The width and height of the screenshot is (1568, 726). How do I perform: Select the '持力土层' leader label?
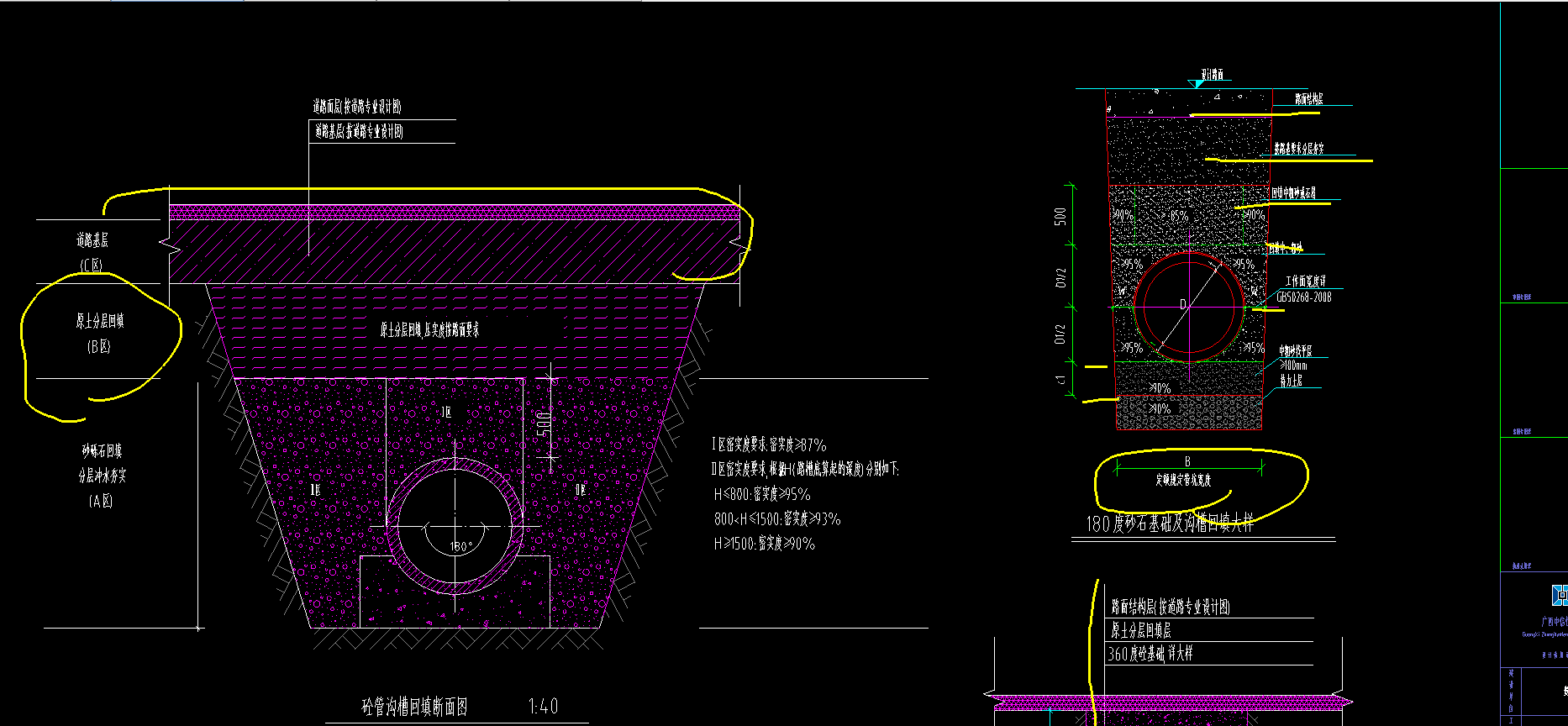1291,381
